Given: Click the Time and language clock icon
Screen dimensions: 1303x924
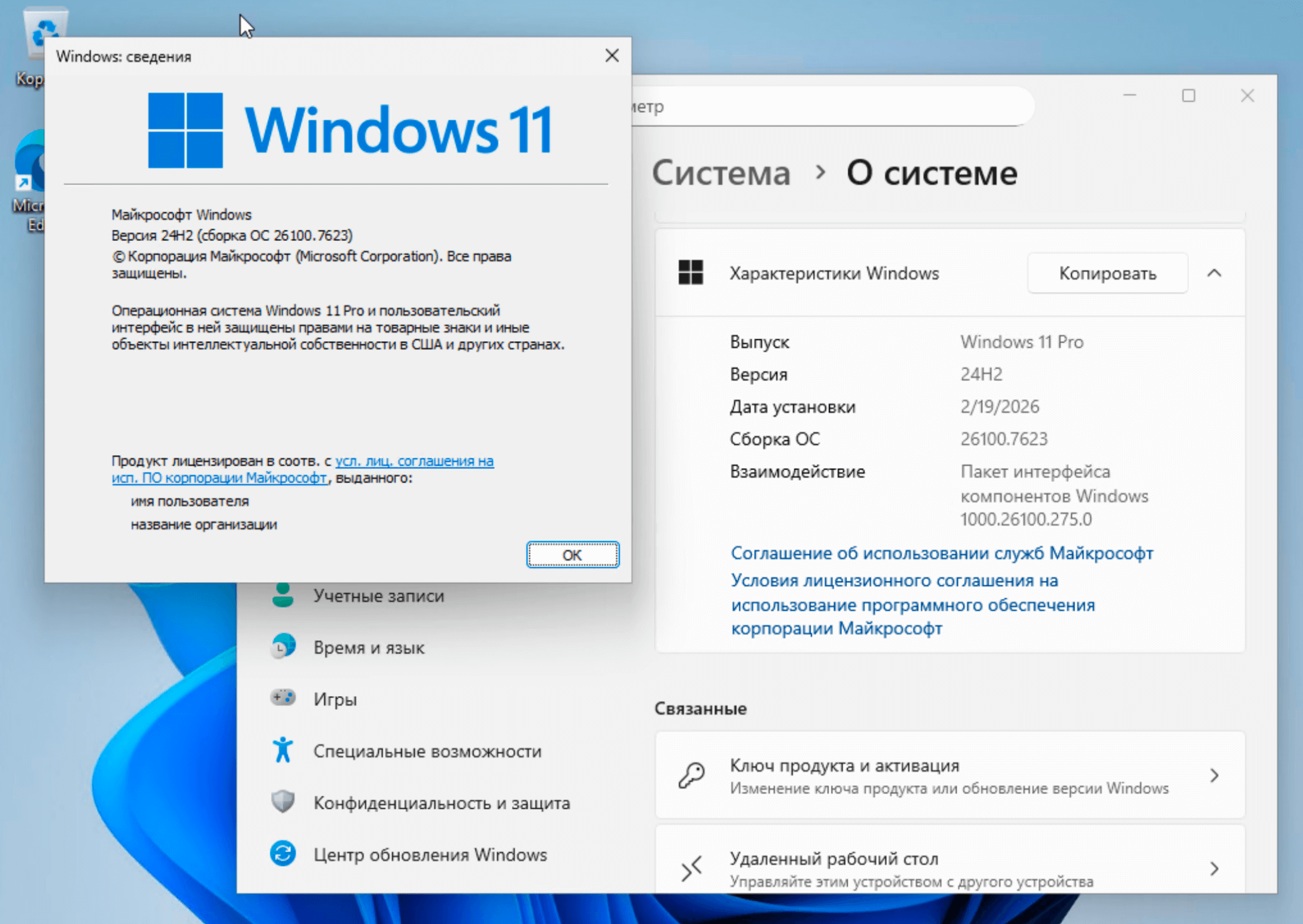Looking at the screenshot, I should [283, 648].
